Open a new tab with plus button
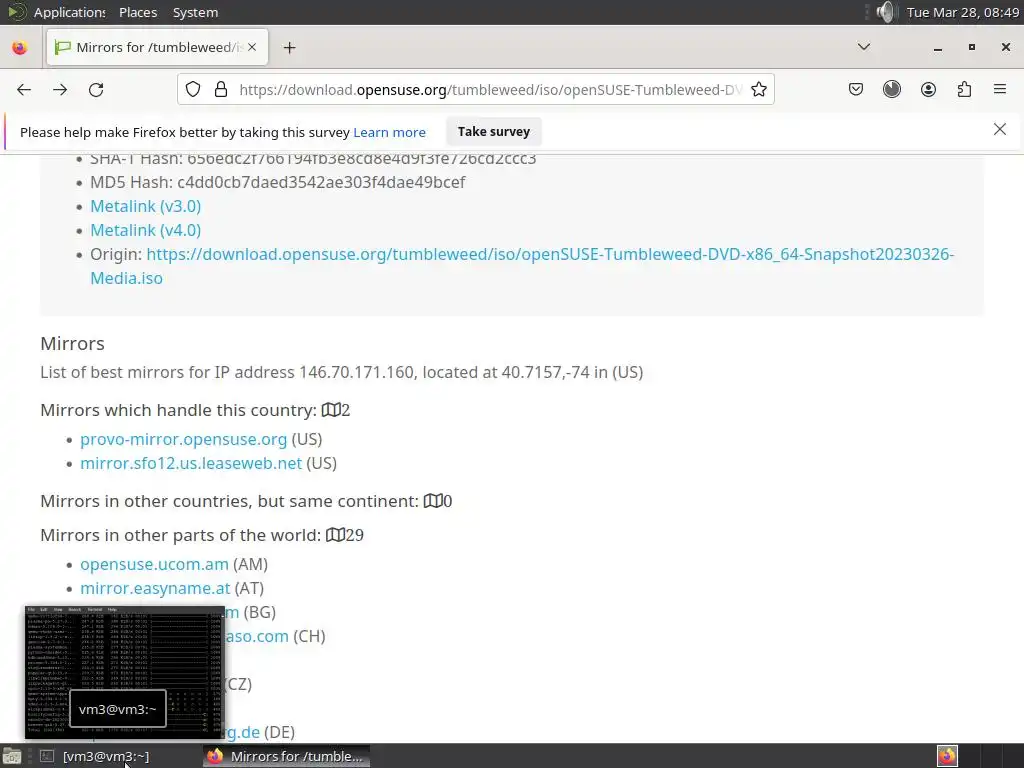Screen dimensions: 1024x768 pyautogui.click(x=289, y=48)
